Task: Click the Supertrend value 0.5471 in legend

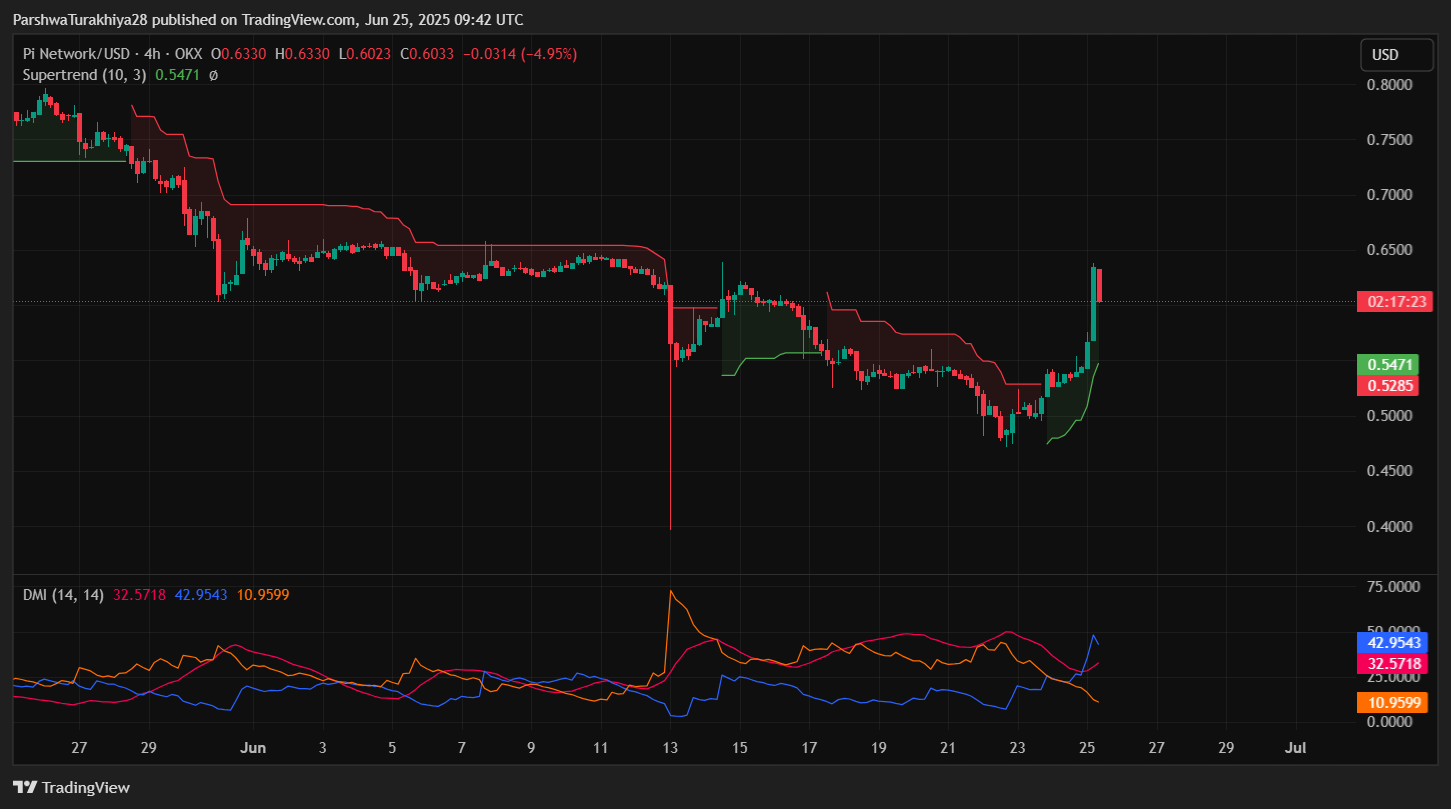Action: coord(178,75)
